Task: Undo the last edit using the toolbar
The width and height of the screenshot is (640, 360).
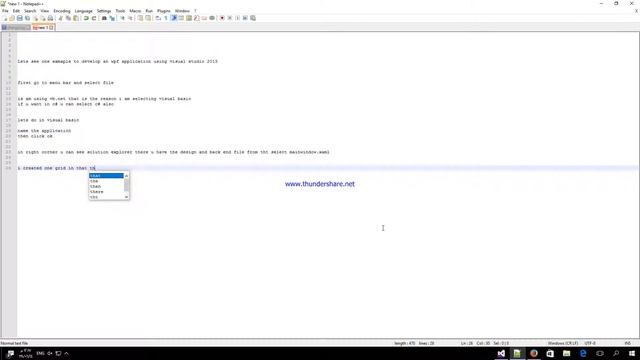Action: point(86,18)
